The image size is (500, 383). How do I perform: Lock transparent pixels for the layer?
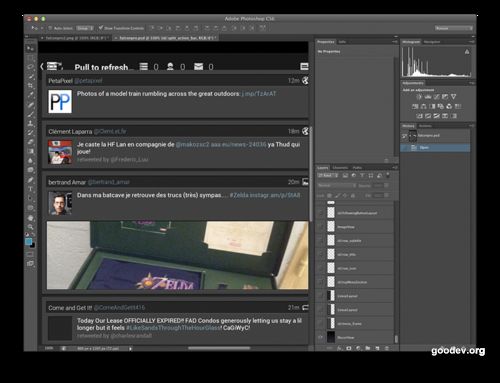[x=329, y=196]
